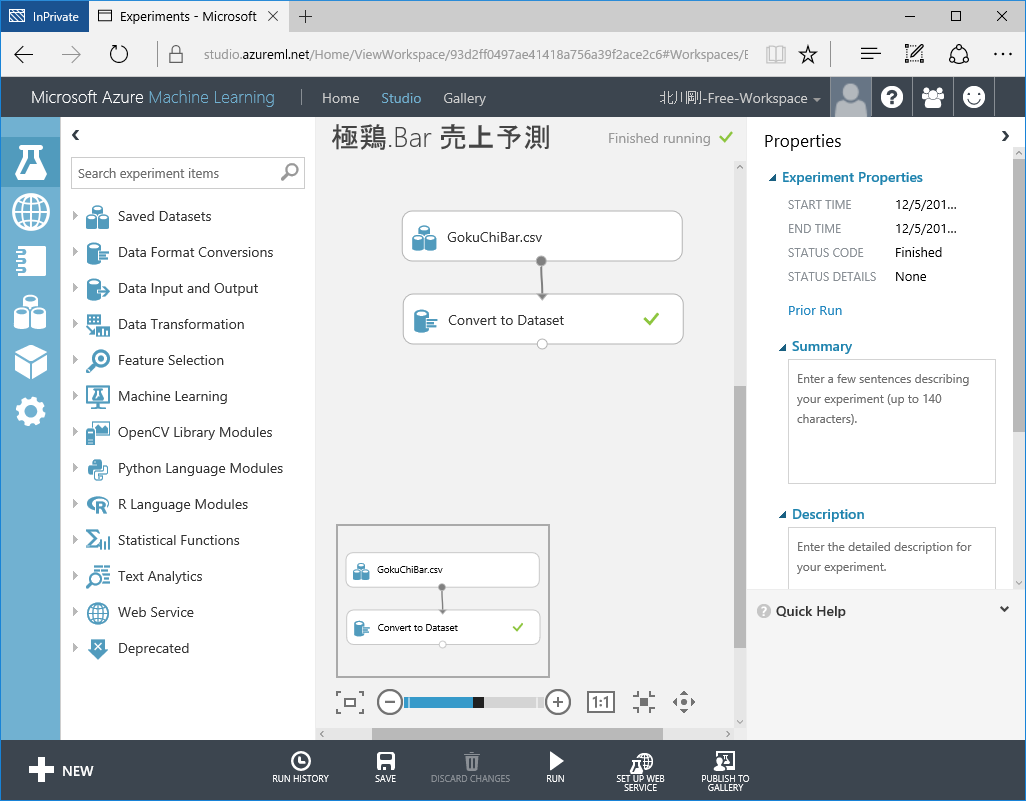1026x801 pixels.
Task: Open the community people icon
Action: (932, 98)
